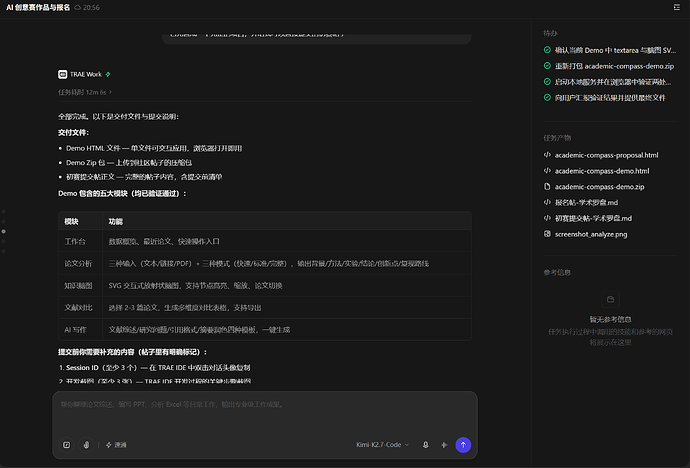Click the 任务产物 section heading
690x468 pixels.
[557, 138]
